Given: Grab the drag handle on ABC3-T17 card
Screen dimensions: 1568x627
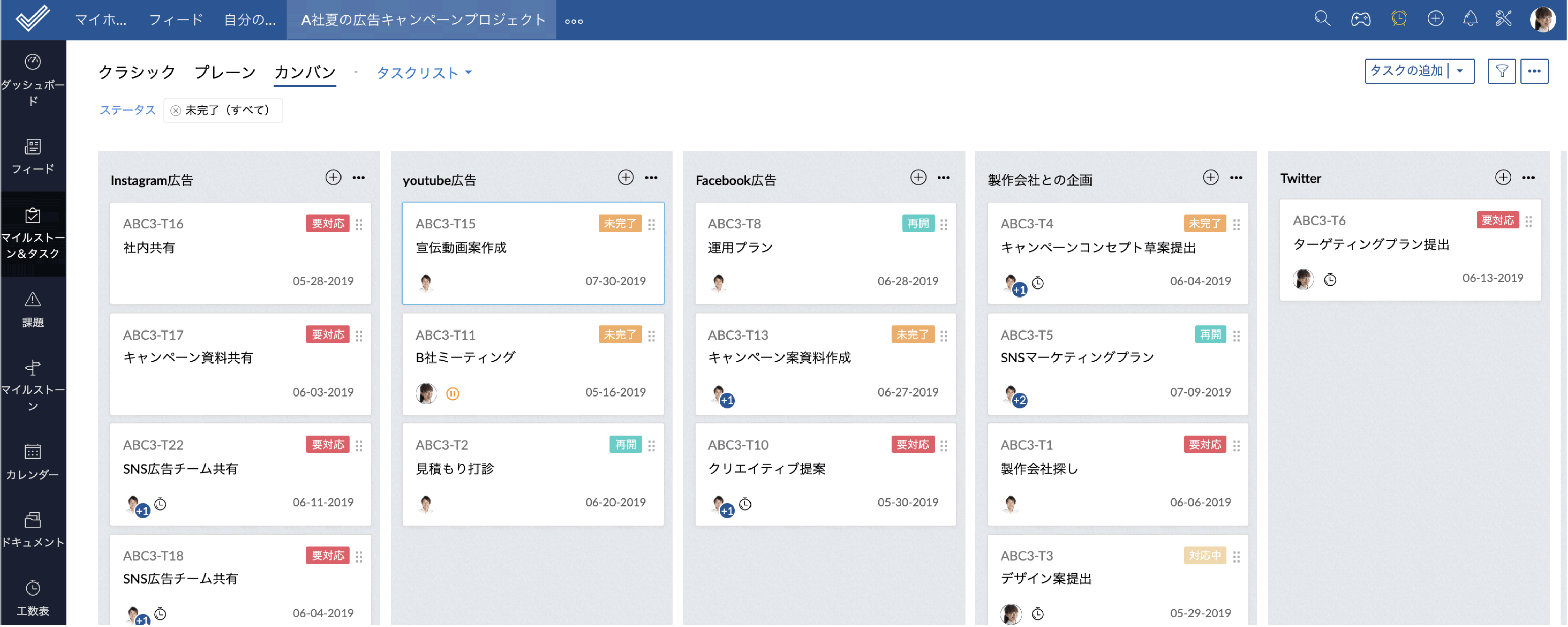Looking at the screenshot, I should 359,336.
